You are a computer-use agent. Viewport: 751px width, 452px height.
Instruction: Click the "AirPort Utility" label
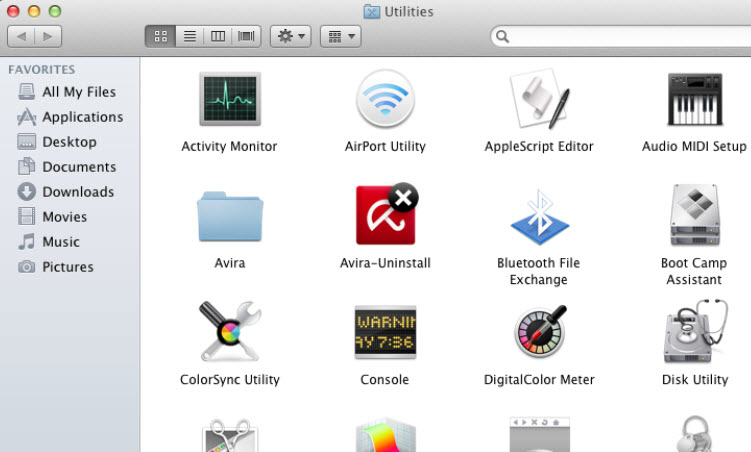(x=385, y=147)
